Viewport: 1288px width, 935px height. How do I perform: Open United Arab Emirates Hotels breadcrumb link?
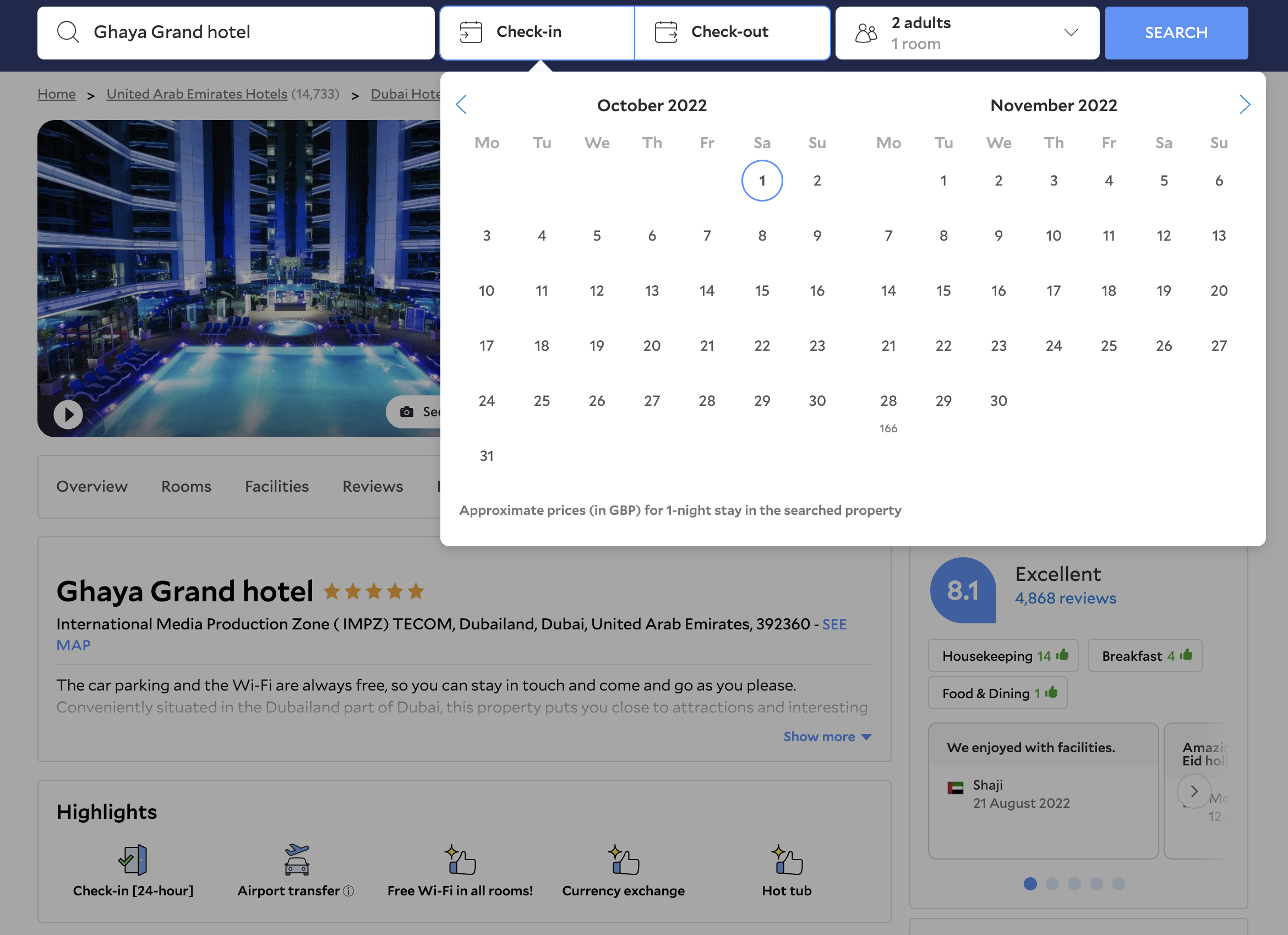(x=197, y=94)
